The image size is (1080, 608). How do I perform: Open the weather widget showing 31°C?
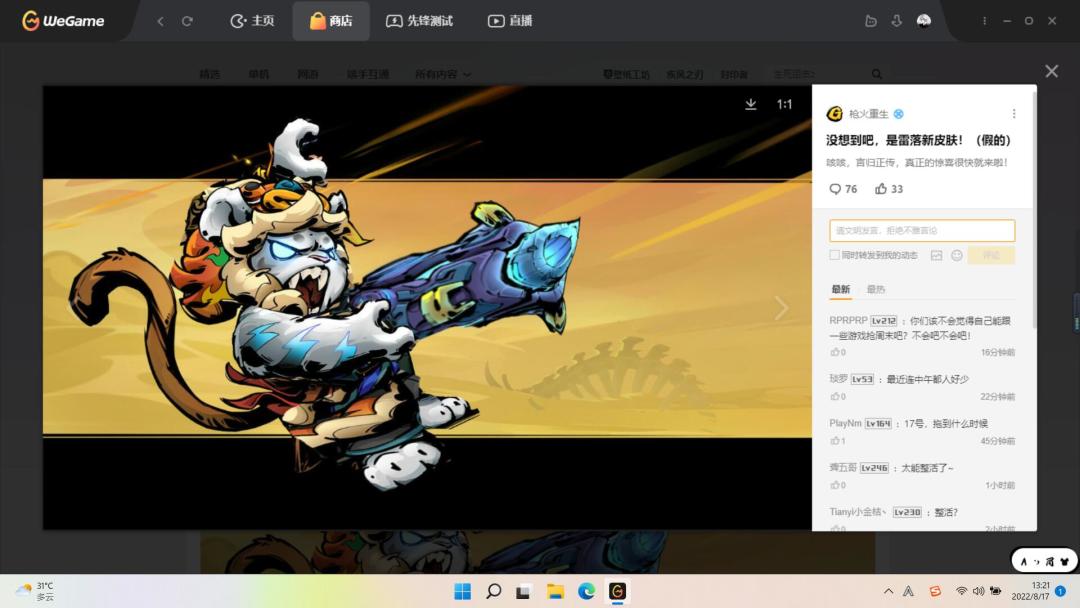click(34, 591)
